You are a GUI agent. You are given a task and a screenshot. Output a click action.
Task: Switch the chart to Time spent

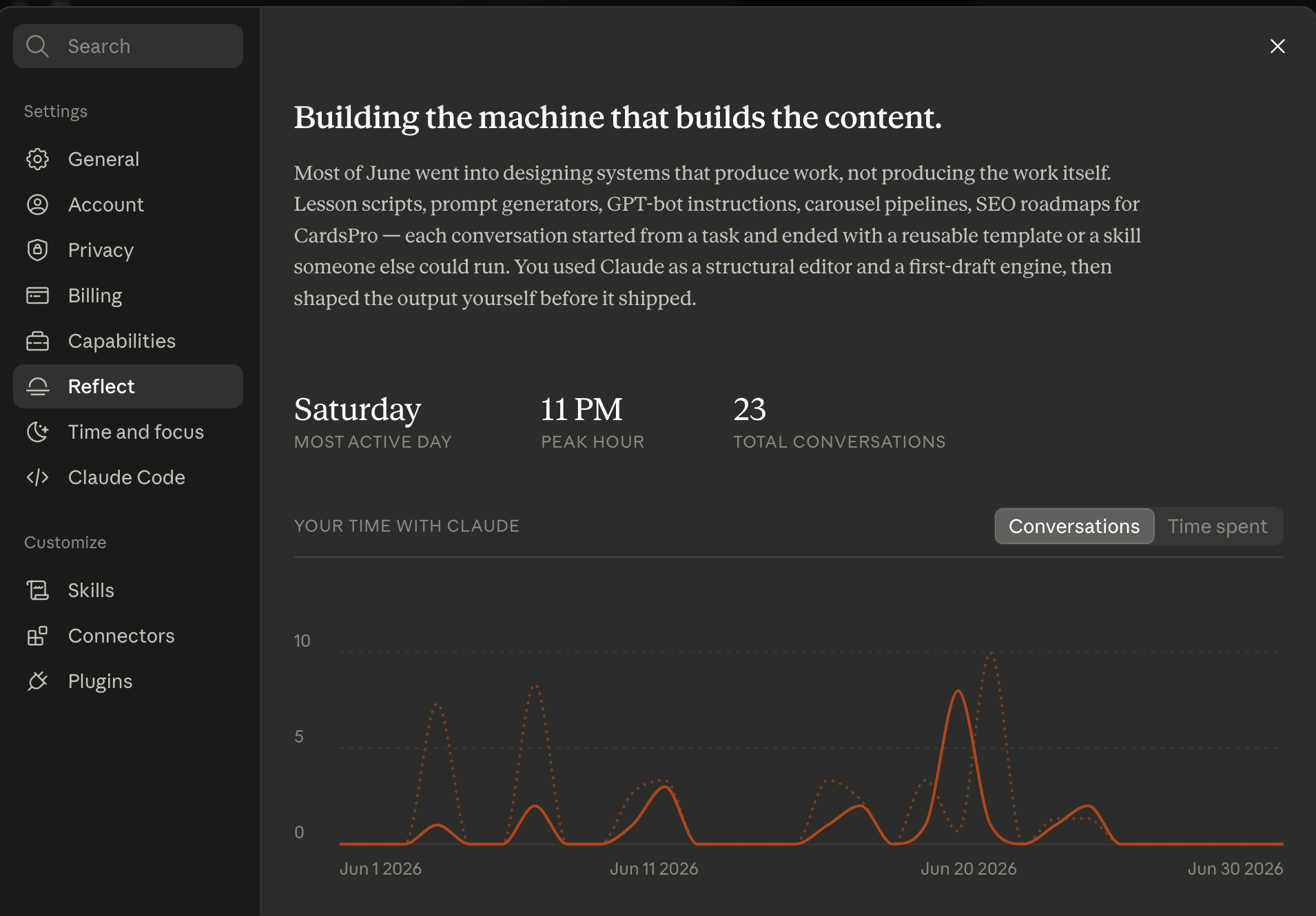1217,526
